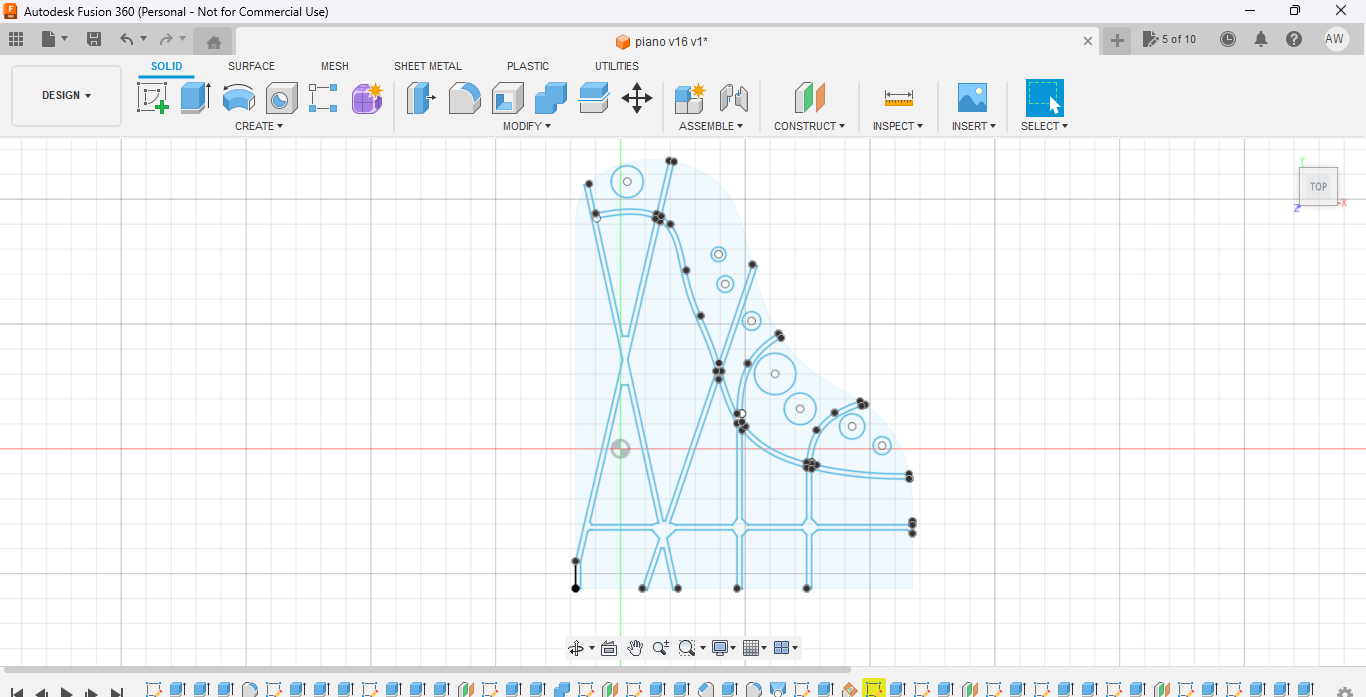Open the Help menu icon
The width and height of the screenshot is (1366, 697).
click(1294, 39)
